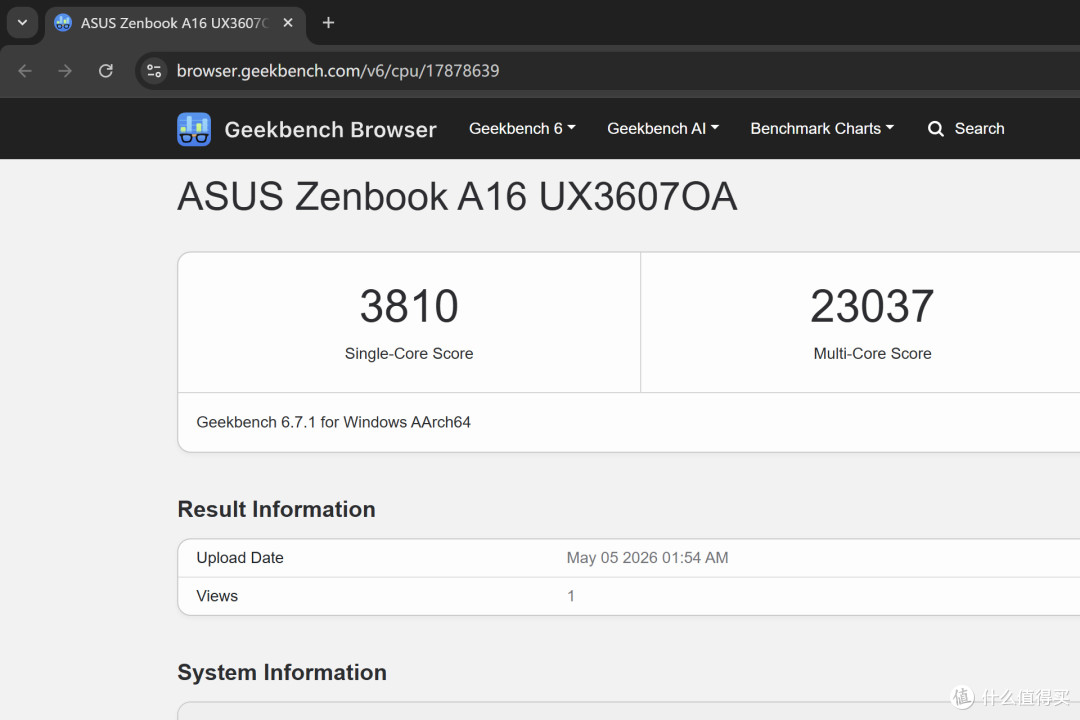The height and width of the screenshot is (720, 1080).
Task: Click the 23037 multi-core score value
Action: (872, 306)
